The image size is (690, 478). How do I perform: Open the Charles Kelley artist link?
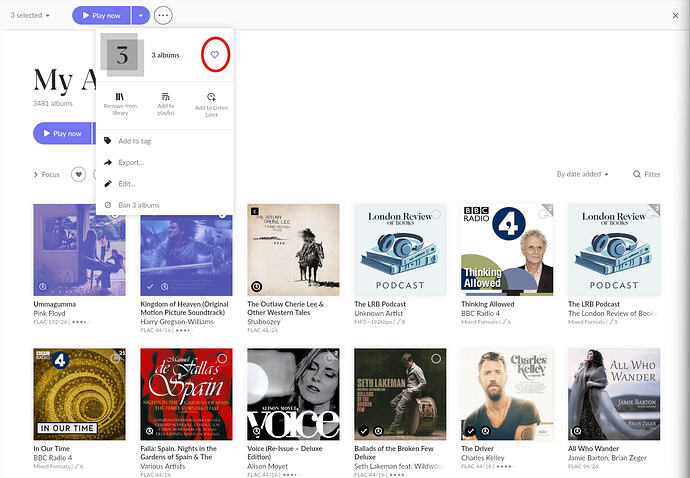[x=483, y=458]
